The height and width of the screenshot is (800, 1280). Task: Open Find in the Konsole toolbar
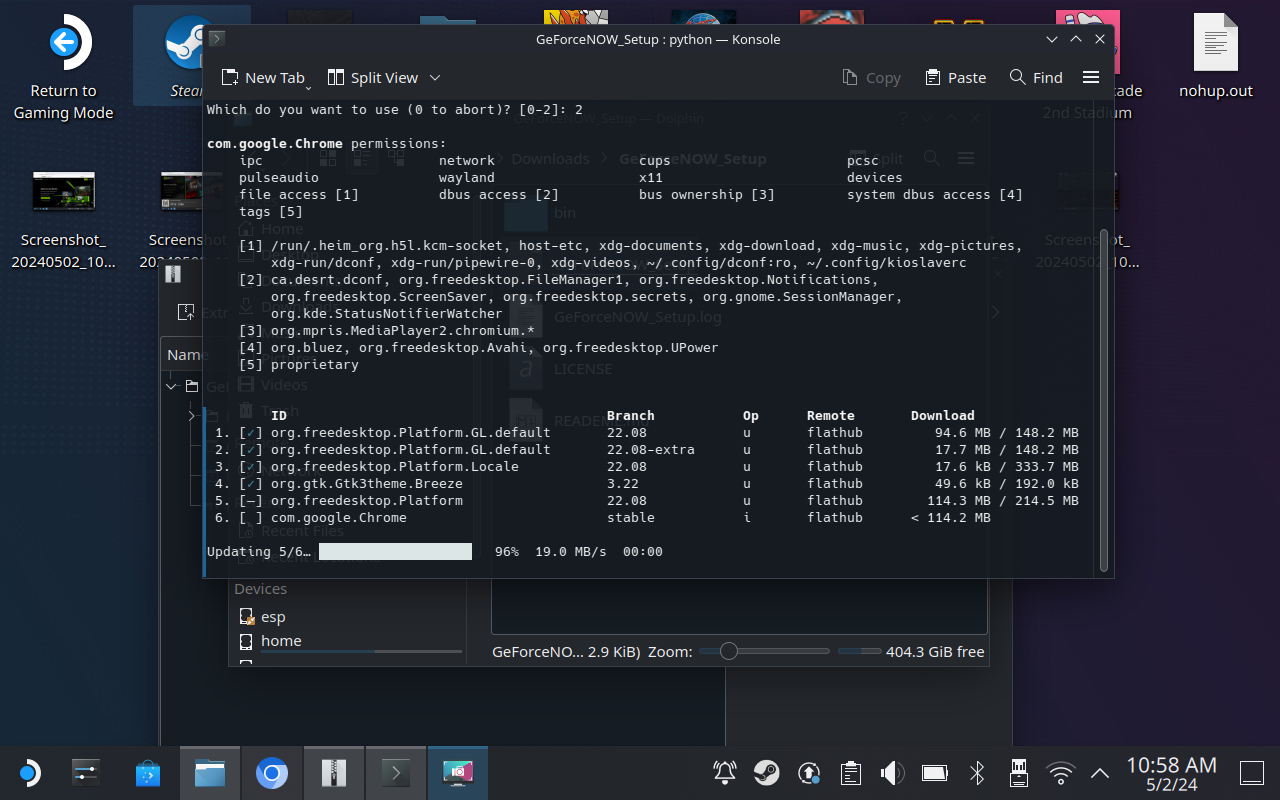pyautogui.click(x=1036, y=77)
